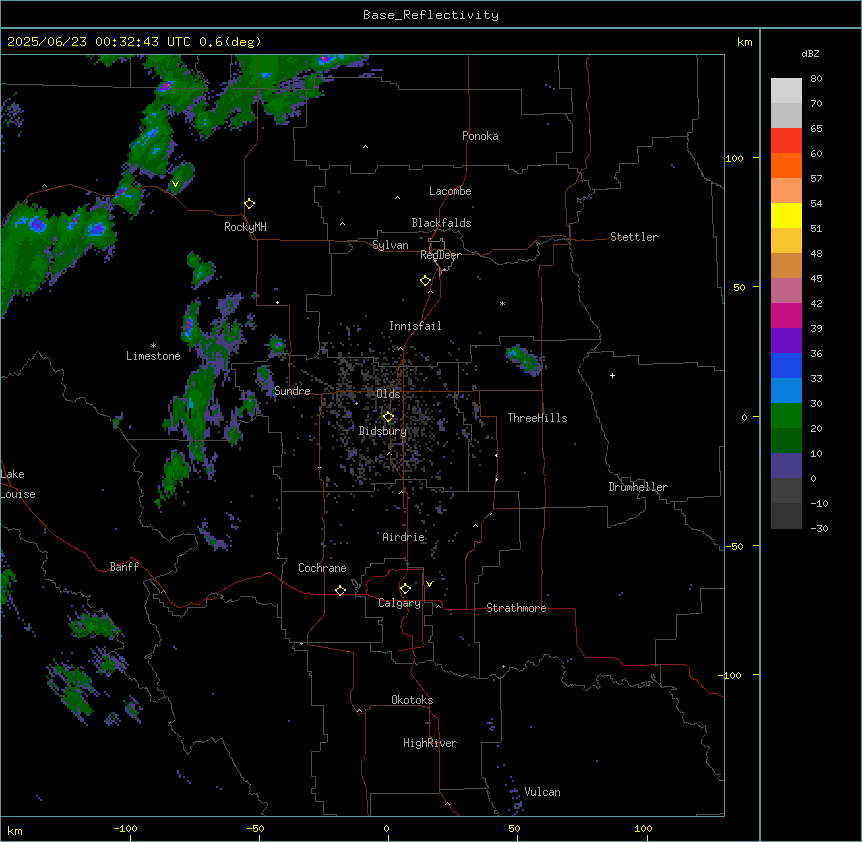Click the asterisk marker above Limestone label
The height and width of the screenshot is (842, 862).
coord(153,346)
